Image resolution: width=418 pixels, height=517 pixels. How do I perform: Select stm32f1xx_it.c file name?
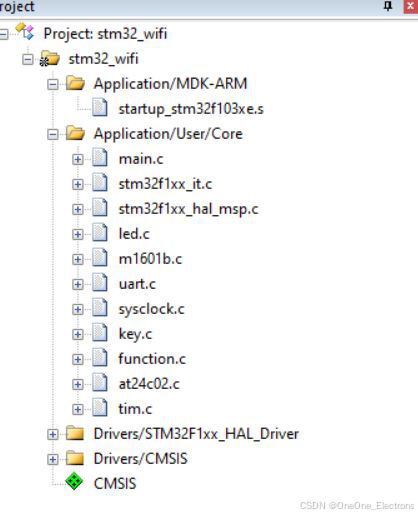click(x=165, y=184)
